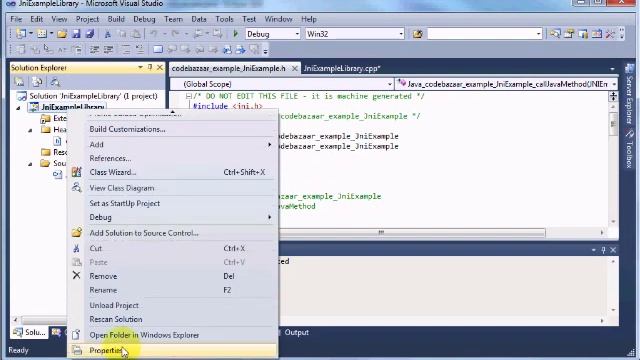Click inside the Find combo input field
This screenshot has height=360, width=640.
(x=481, y=34)
